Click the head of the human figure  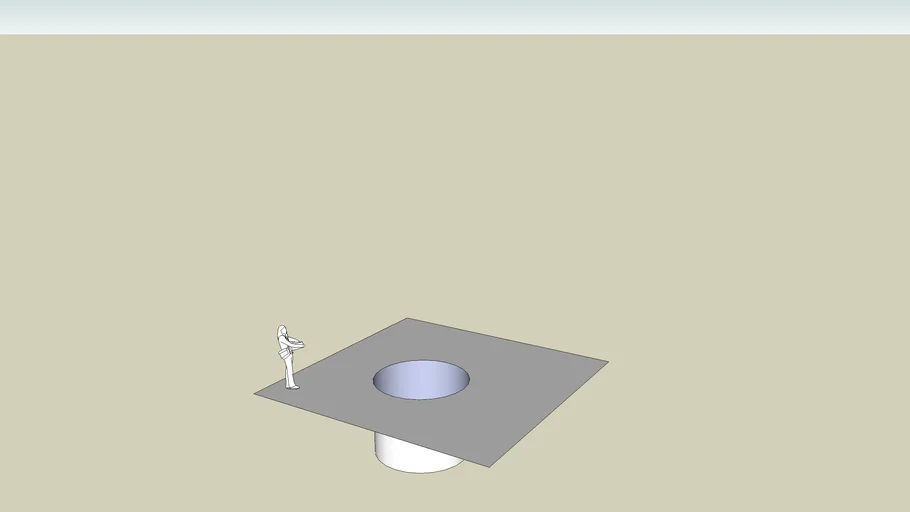coord(282,331)
